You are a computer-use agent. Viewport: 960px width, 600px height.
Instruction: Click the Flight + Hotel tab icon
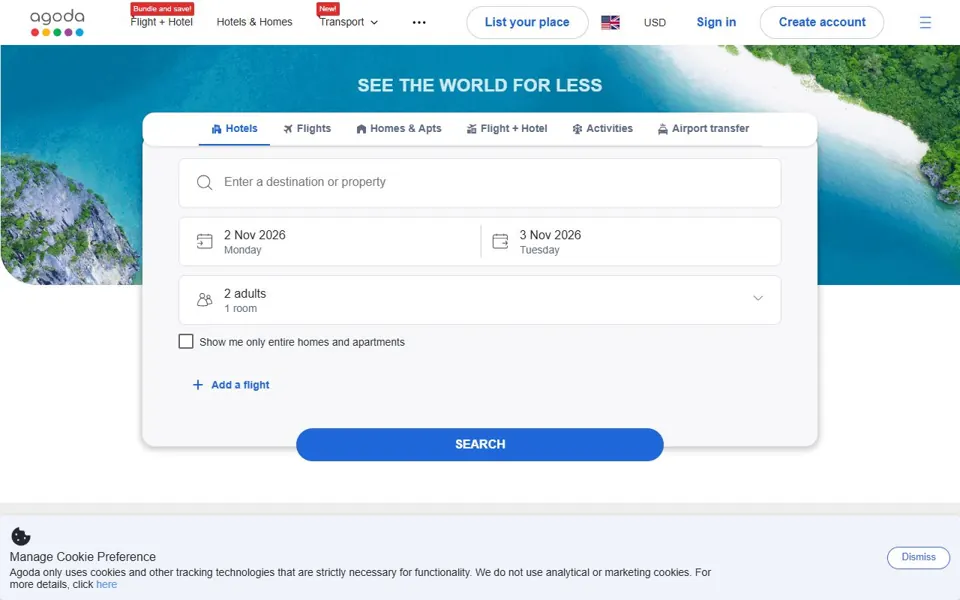pos(471,129)
